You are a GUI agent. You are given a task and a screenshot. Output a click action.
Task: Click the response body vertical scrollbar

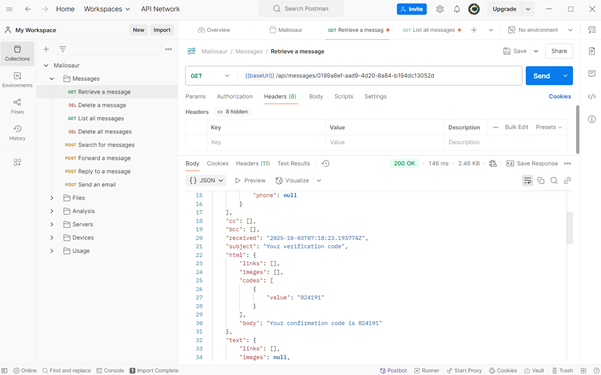click(x=570, y=228)
